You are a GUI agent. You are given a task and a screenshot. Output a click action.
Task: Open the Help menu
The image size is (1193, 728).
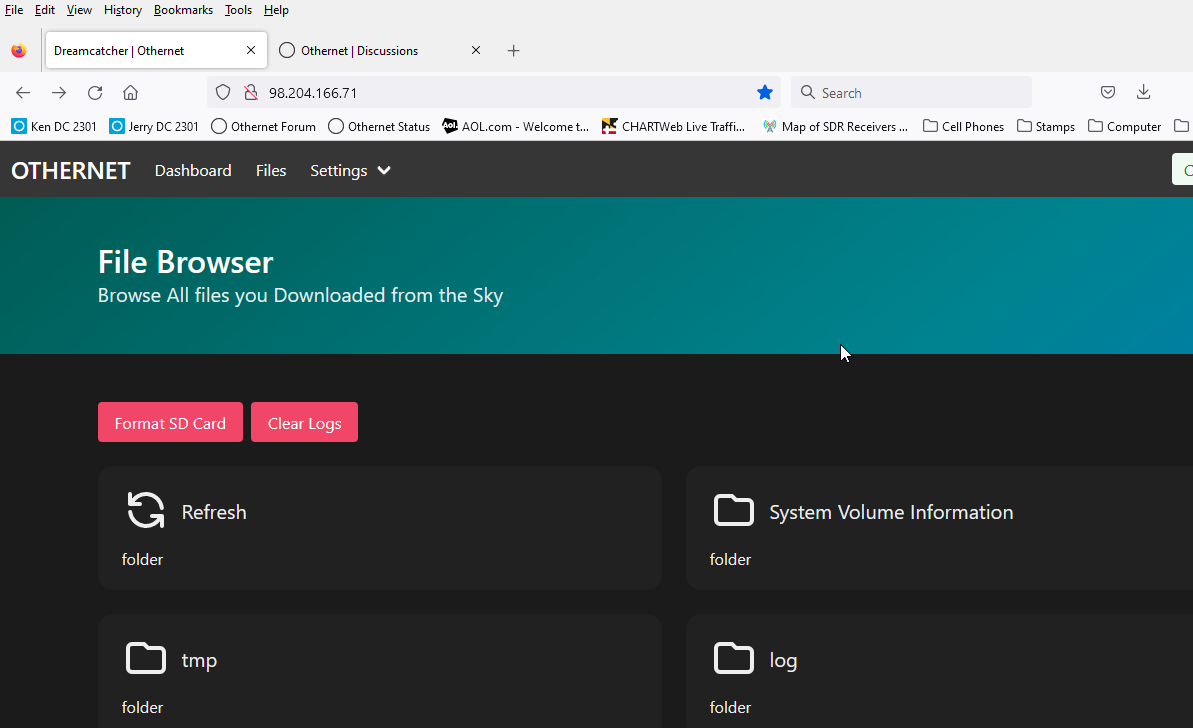pyautogui.click(x=276, y=10)
